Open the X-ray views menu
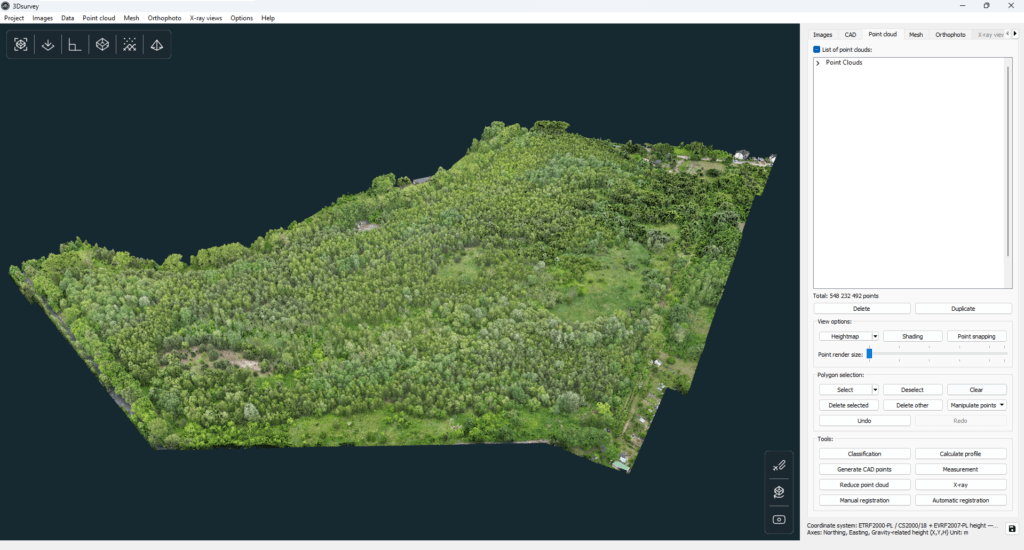 coord(206,18)
